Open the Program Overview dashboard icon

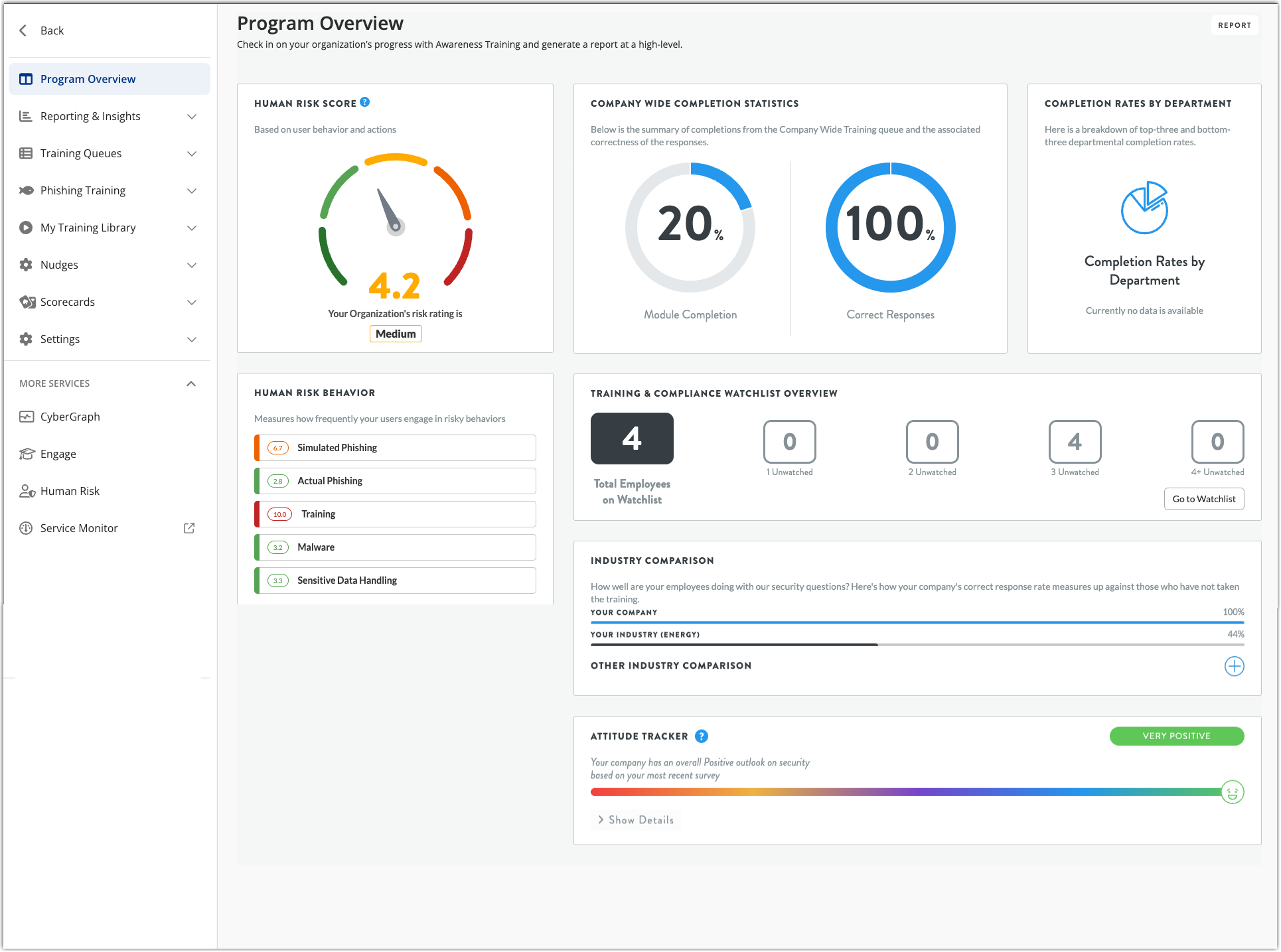coord(25,78)
